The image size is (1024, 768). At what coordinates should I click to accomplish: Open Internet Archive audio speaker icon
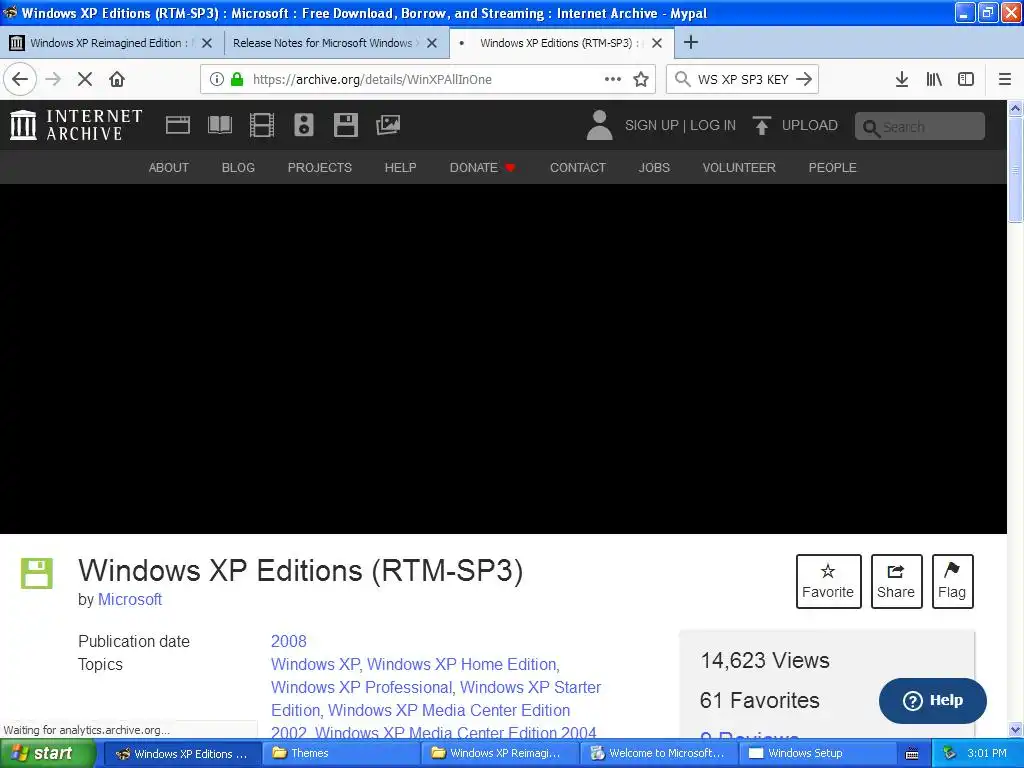coord(304,125)
